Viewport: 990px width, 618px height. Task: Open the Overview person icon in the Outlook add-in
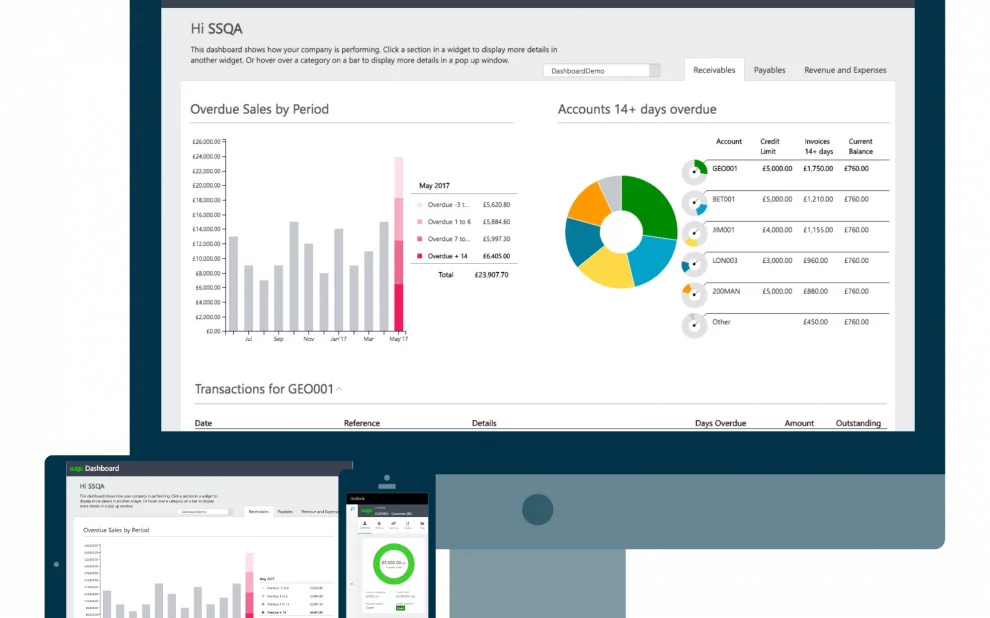click(365, 523)
